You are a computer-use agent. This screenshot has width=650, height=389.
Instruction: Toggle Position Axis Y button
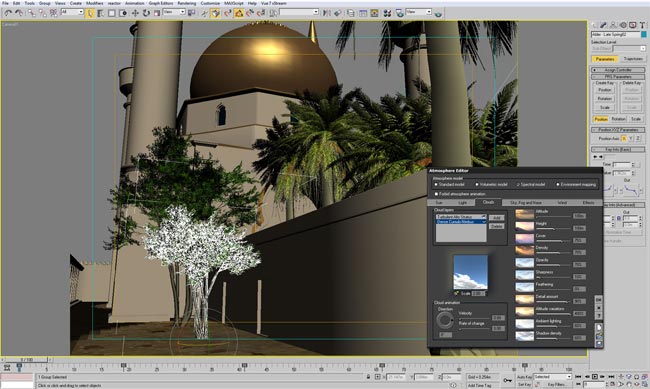[631, 139]
